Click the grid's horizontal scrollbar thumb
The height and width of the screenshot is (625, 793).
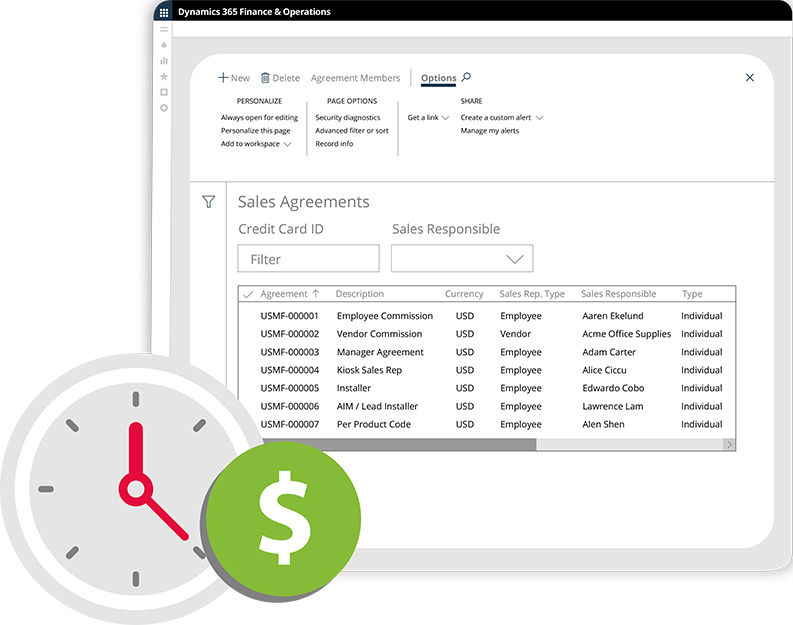tap(400, 444)
